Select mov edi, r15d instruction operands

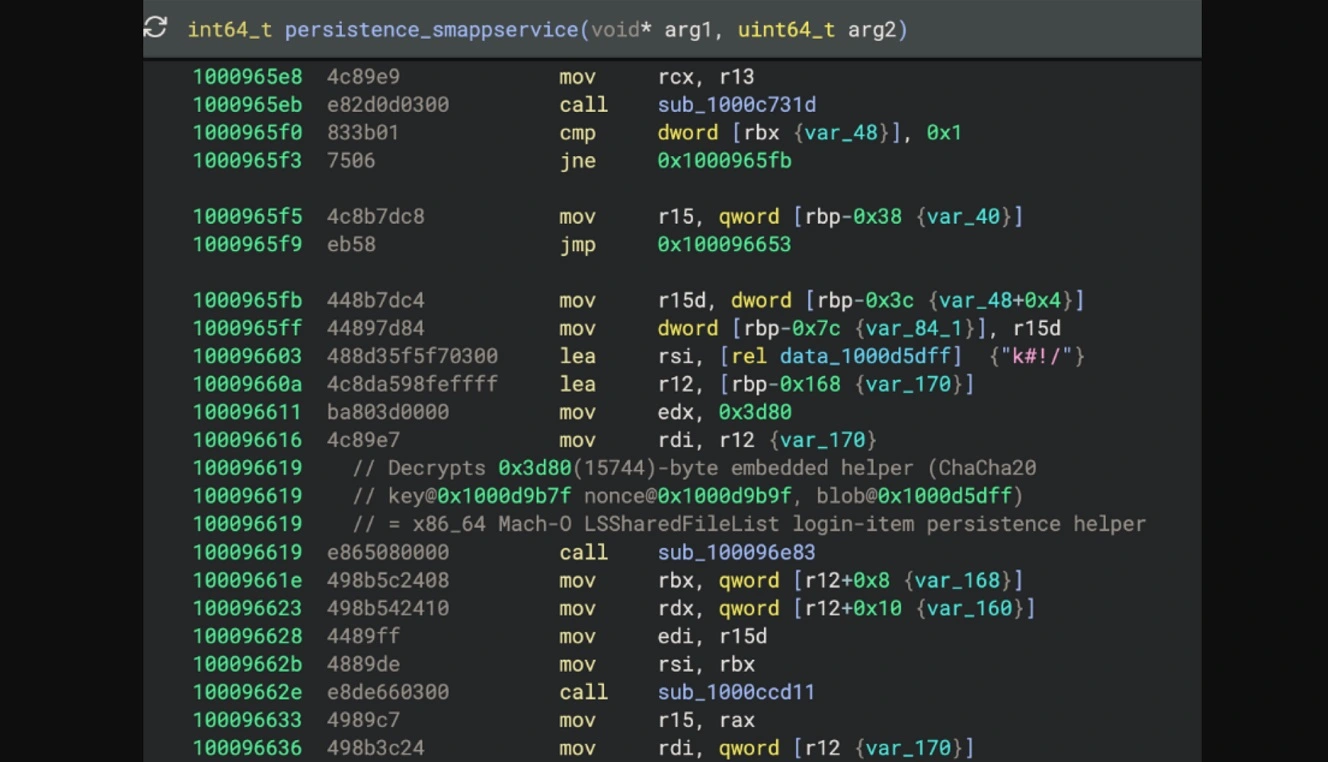coord(712,637)
